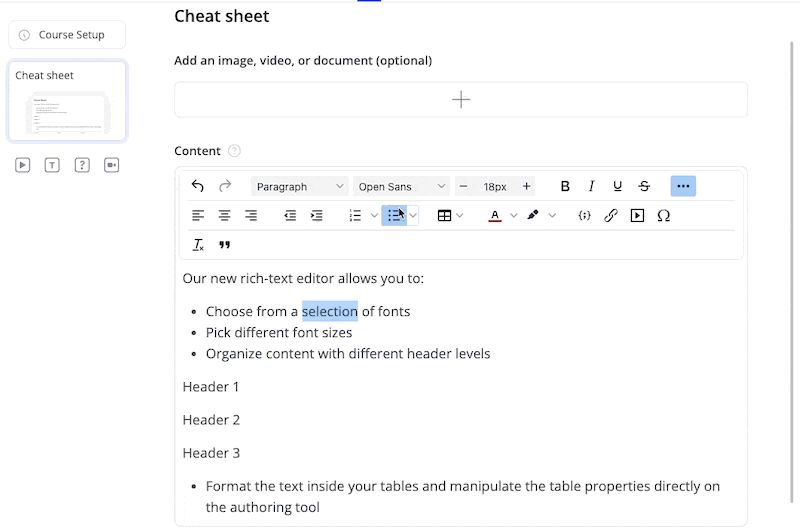This screenshot has height=530, width=800.
Task: Insert media with the play-box icon
Action: click(637, 215)
